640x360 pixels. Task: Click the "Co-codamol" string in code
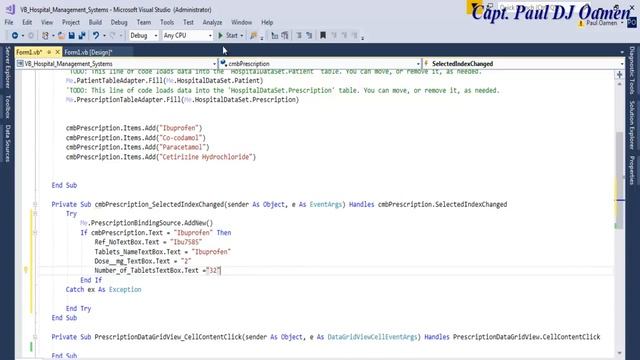[x=181, y=138]
